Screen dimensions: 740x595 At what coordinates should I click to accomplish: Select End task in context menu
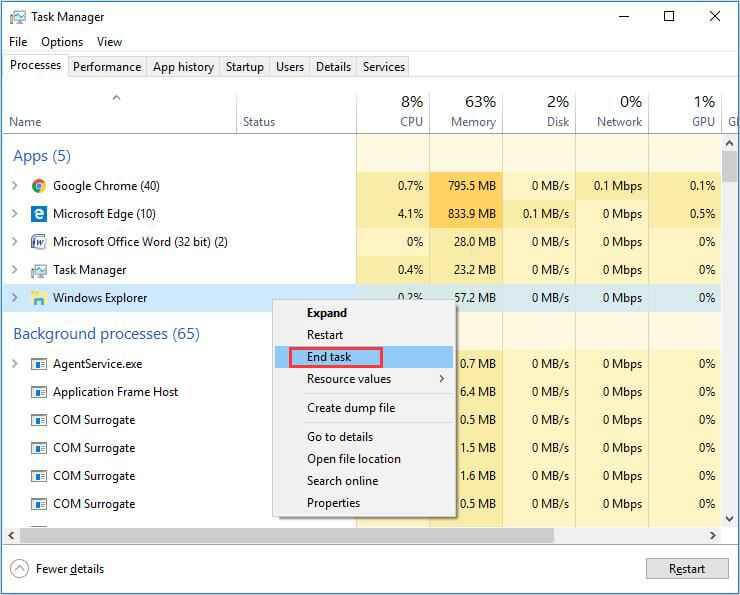[x=365, y=357]
